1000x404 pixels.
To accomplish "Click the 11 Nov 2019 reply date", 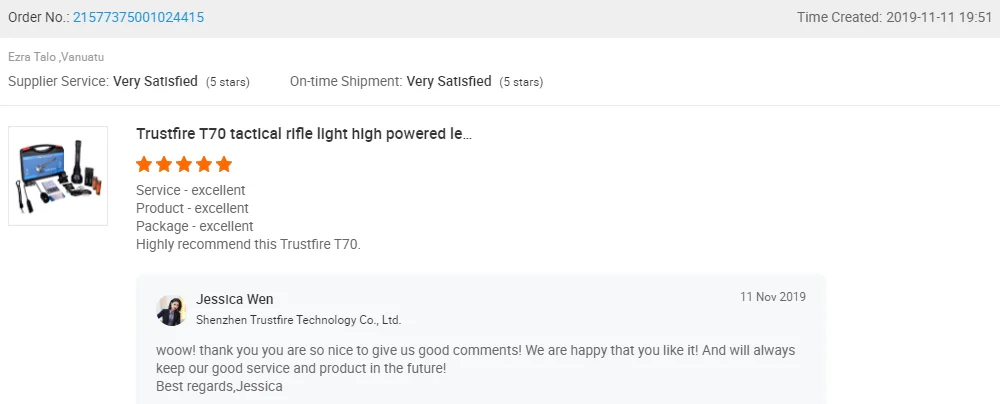I will click(773, 297).
